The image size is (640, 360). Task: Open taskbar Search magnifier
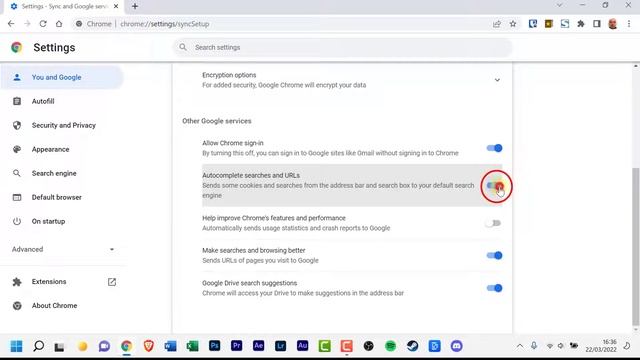[x=39, y=346]
